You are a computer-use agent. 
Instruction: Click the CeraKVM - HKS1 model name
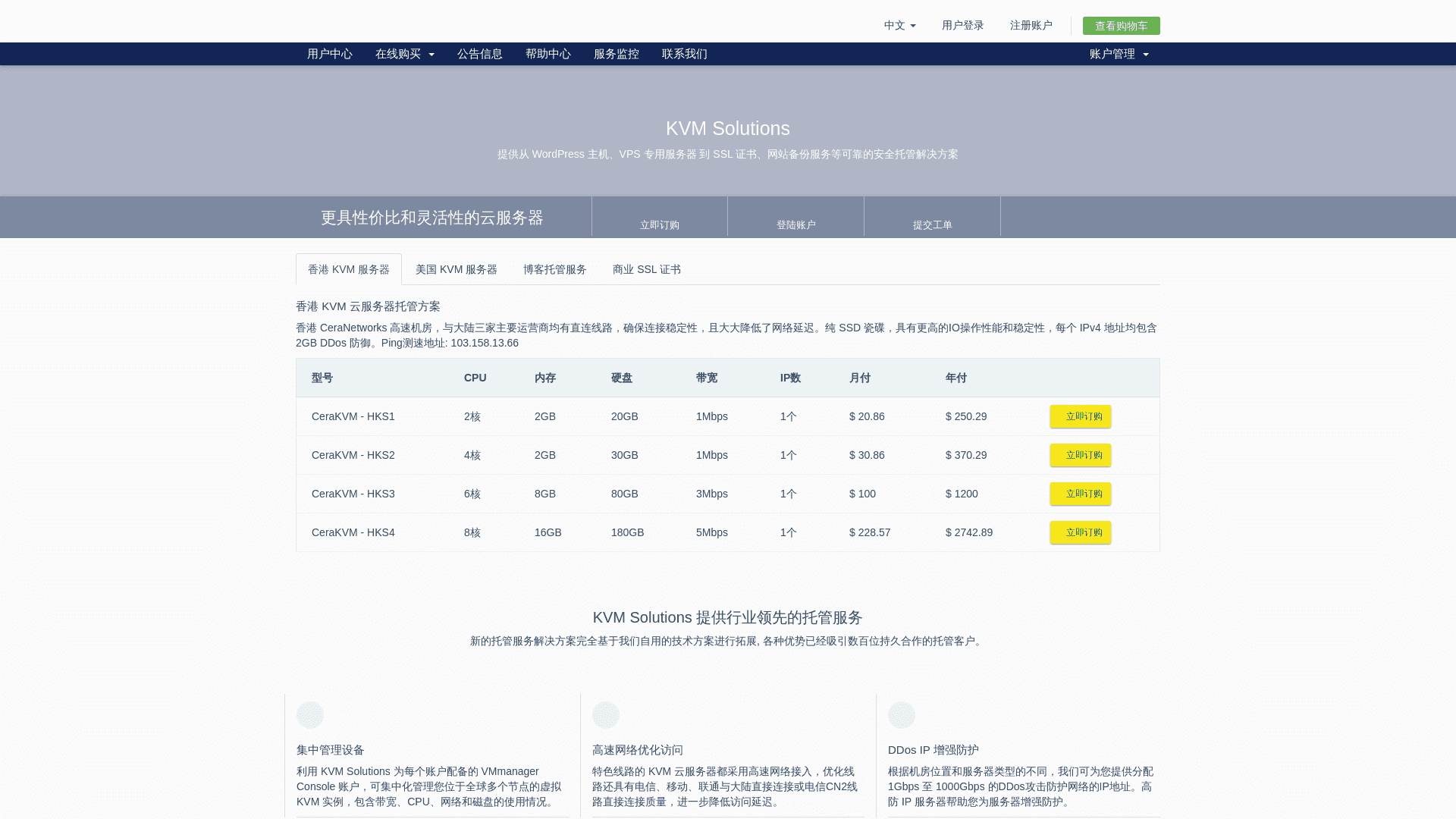coord(353,416)
